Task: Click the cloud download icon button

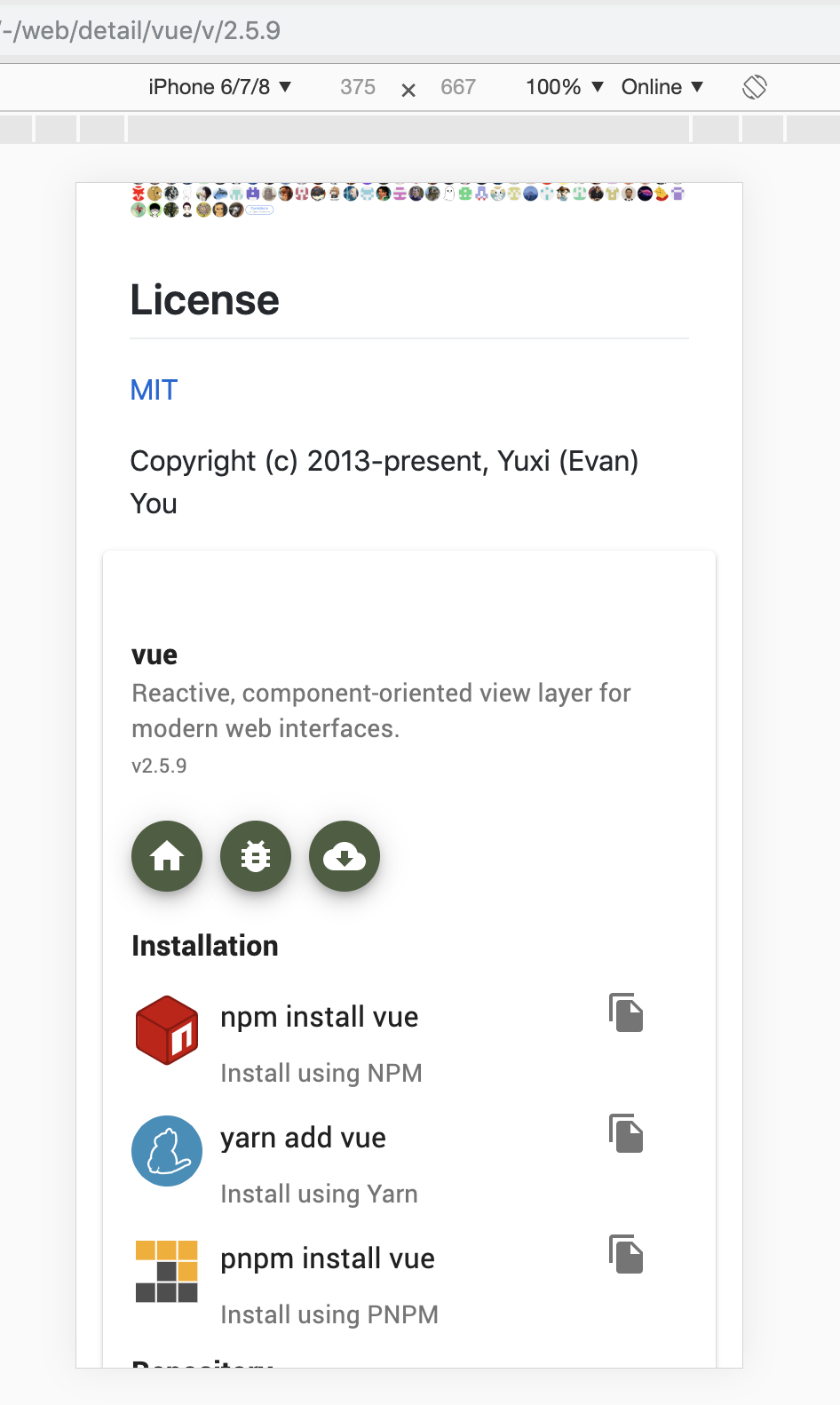Action: point(345,856)
